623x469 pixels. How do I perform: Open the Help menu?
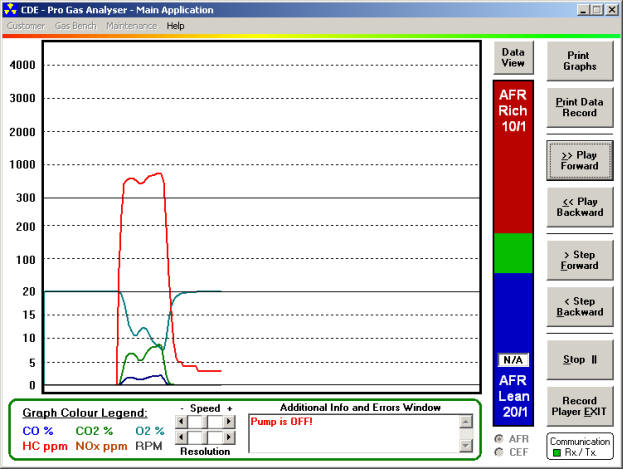click(176, 25)
